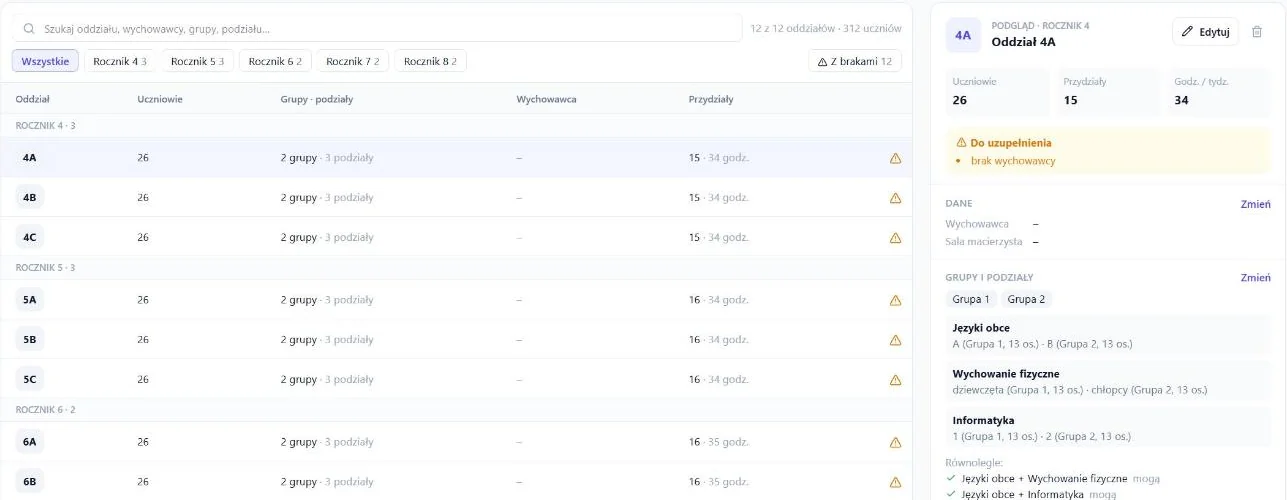Focus the search field for oddziały

point(377,29)
